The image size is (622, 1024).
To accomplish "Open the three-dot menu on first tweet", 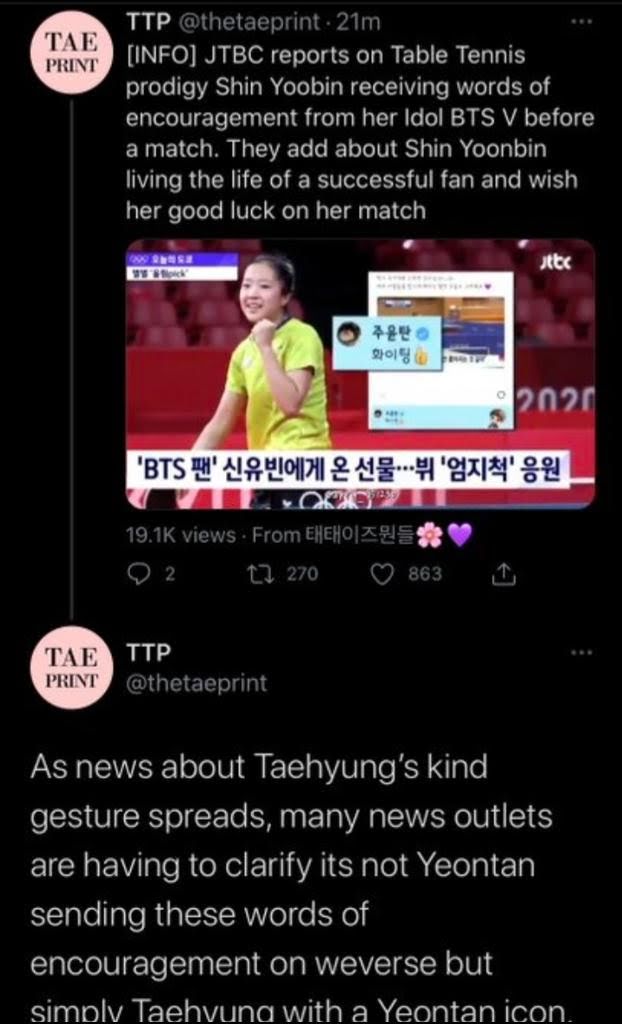I will point(580,21).
